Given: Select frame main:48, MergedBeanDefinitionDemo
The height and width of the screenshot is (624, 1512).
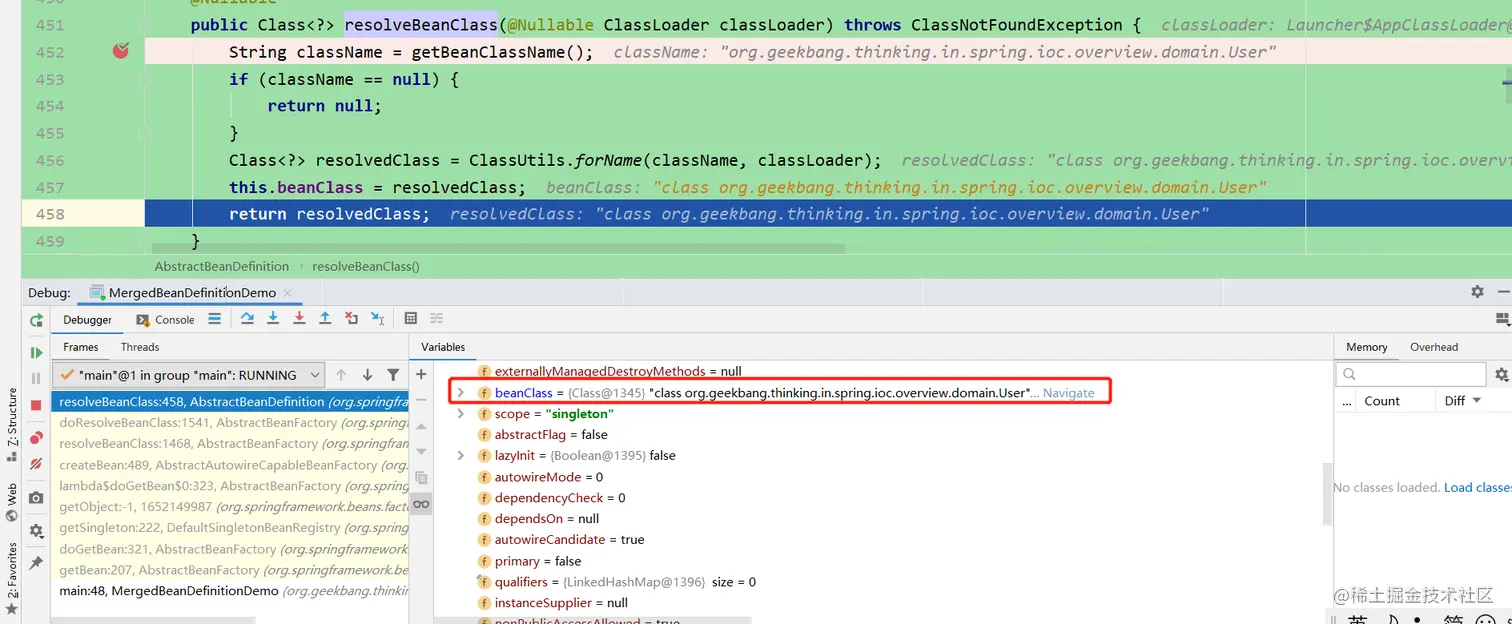Looking at the screenshot, I should tap(230, 591).
